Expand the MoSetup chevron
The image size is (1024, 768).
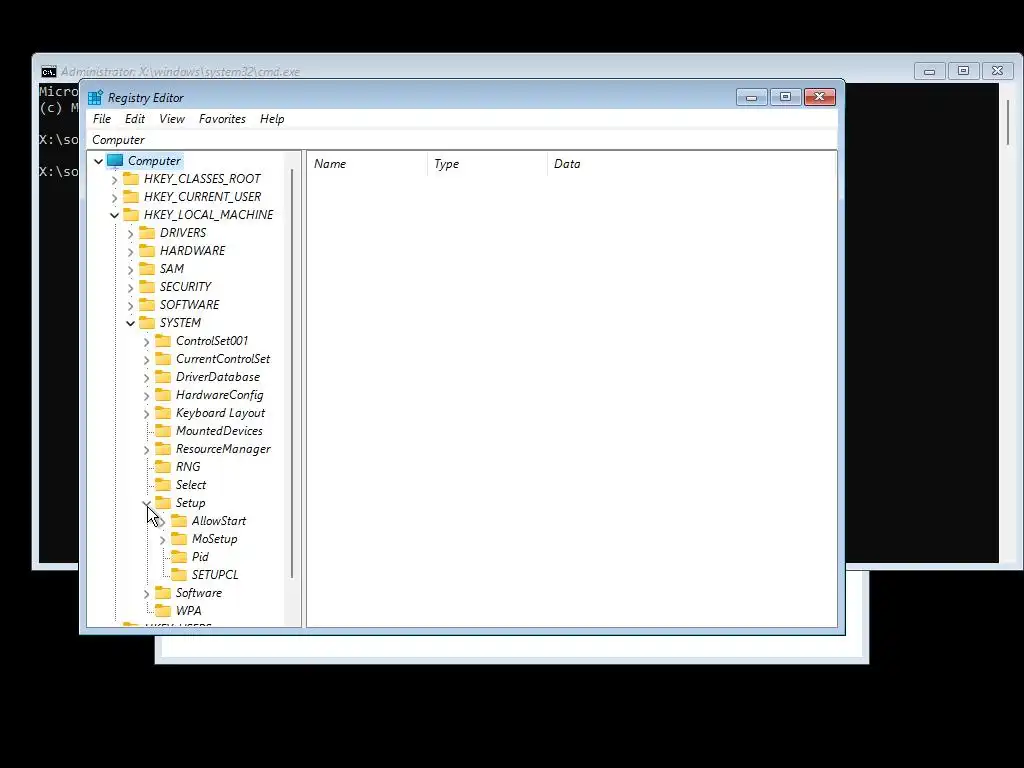click(x=162, y=539)
